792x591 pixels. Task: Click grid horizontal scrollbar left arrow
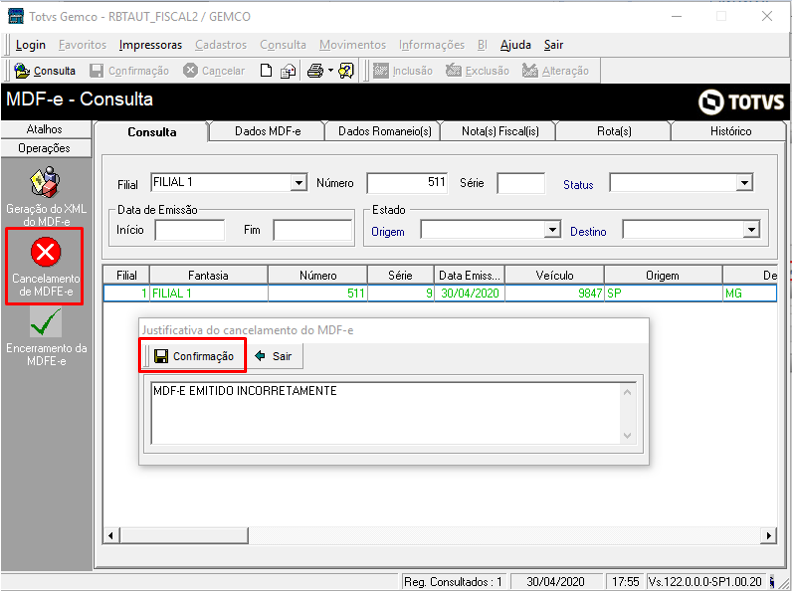[111, 535]
